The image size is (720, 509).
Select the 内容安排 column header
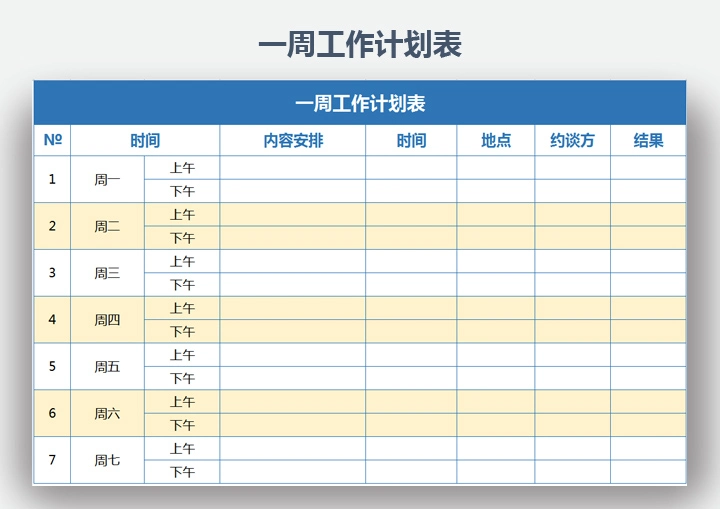click(x=293, y=140)
